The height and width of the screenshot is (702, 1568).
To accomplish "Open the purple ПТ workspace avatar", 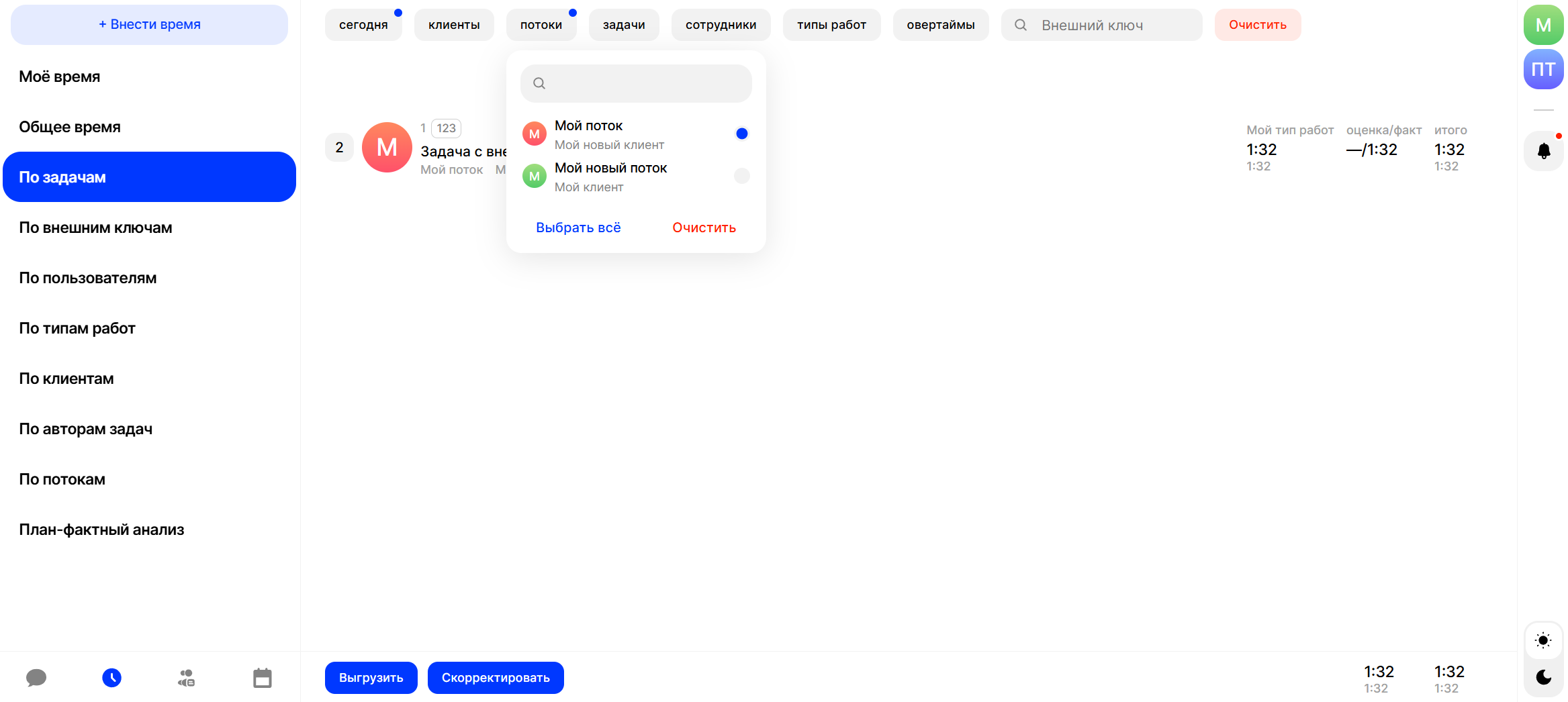I will pyautogui.click(x=1543, y=69).
